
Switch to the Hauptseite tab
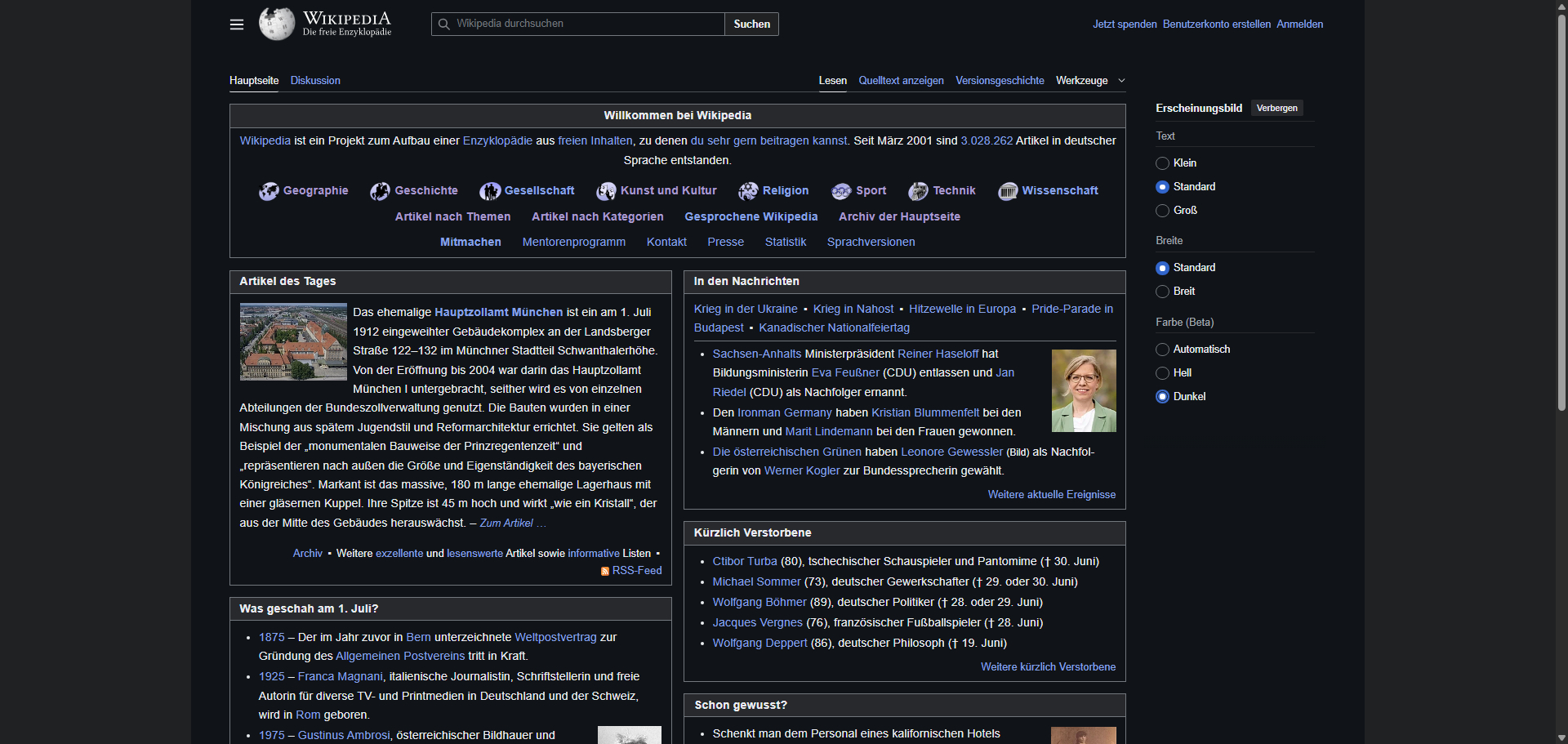tap(254, 80)
